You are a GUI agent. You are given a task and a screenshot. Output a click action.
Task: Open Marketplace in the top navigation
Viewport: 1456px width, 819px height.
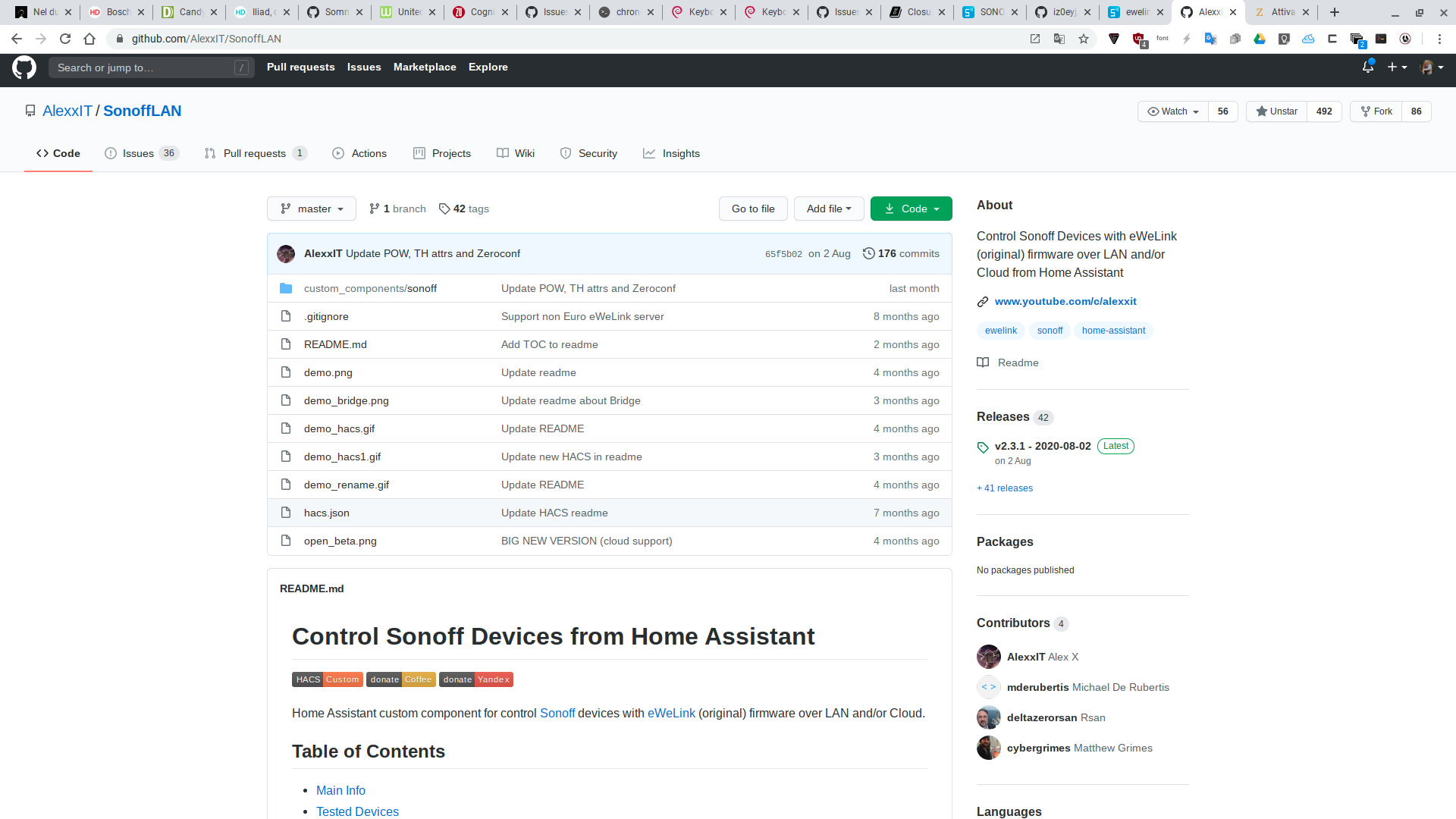(425, 67)
